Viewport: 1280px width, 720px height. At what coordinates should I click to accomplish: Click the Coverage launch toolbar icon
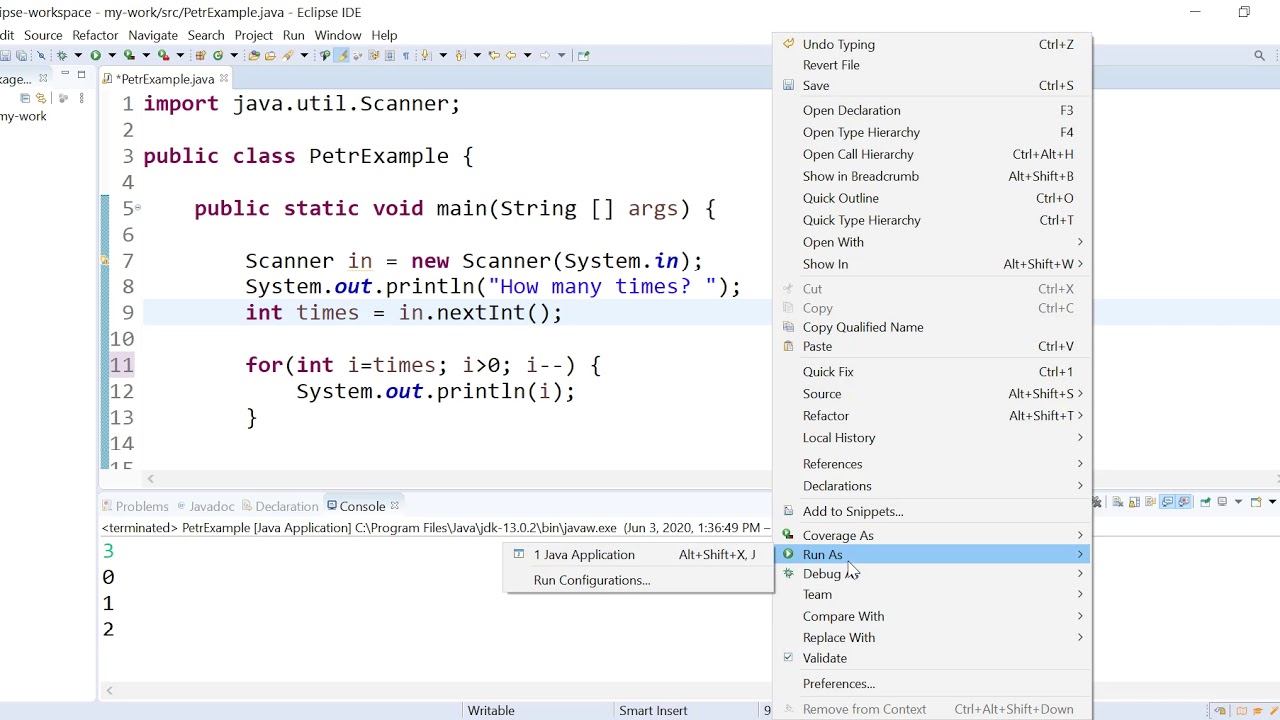click(x=129, y=56)
